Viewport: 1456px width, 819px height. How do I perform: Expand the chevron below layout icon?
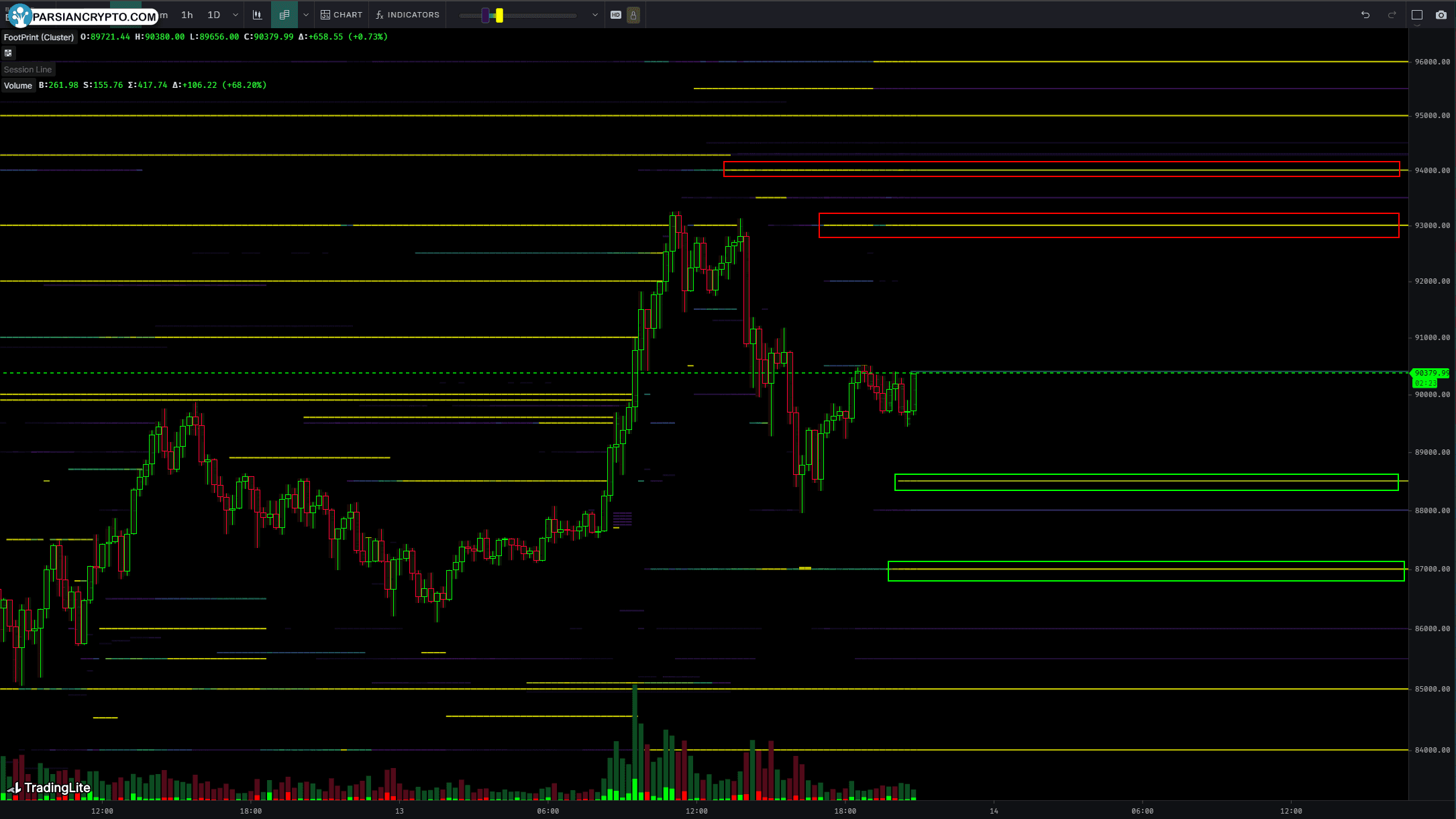point(1417,25)
